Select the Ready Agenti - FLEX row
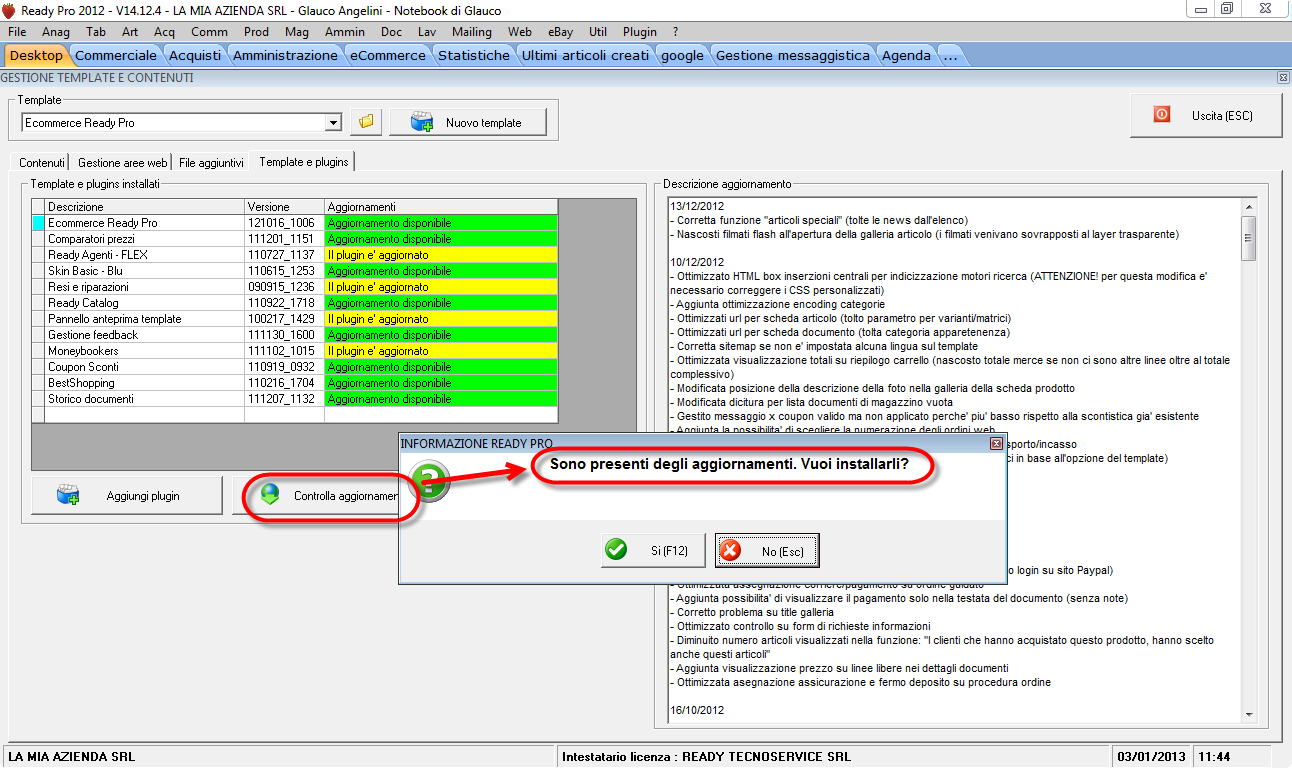Image resolution: width=1292 pixels, height=768 pixels. point(295,255)
